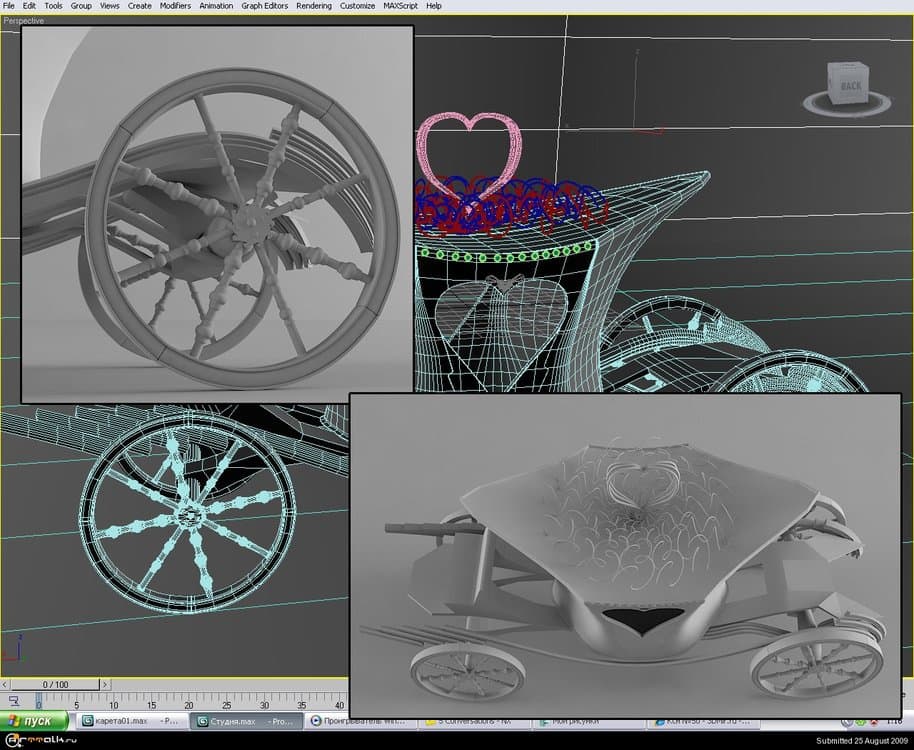Switch to Студия.max taskbar window
Image resolution: width=914 pixels, height=750 pixels.
[x=247, y=721]
